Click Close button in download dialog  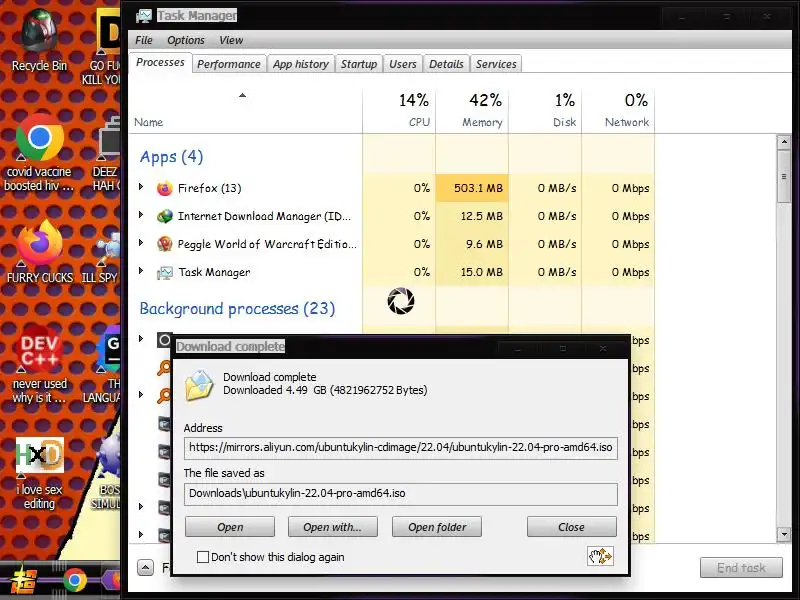coord(571,527)
